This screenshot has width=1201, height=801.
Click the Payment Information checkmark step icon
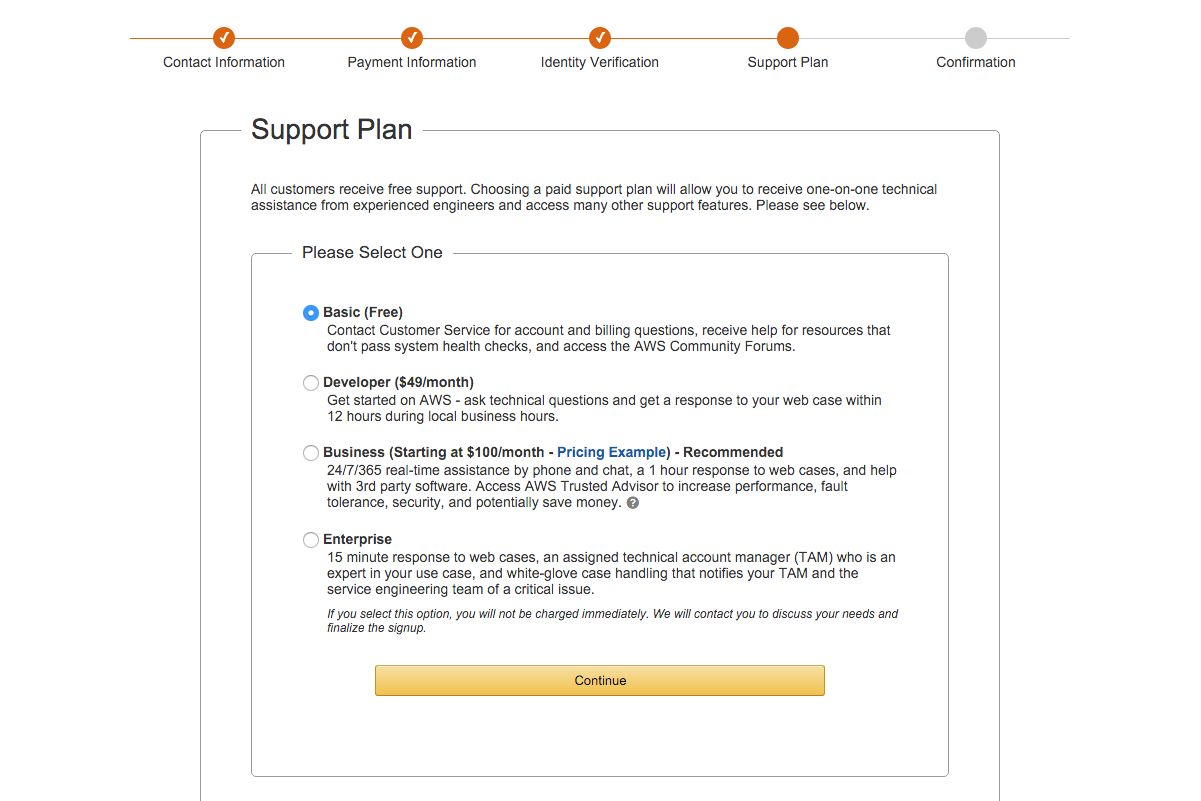(x=412, y=38)
